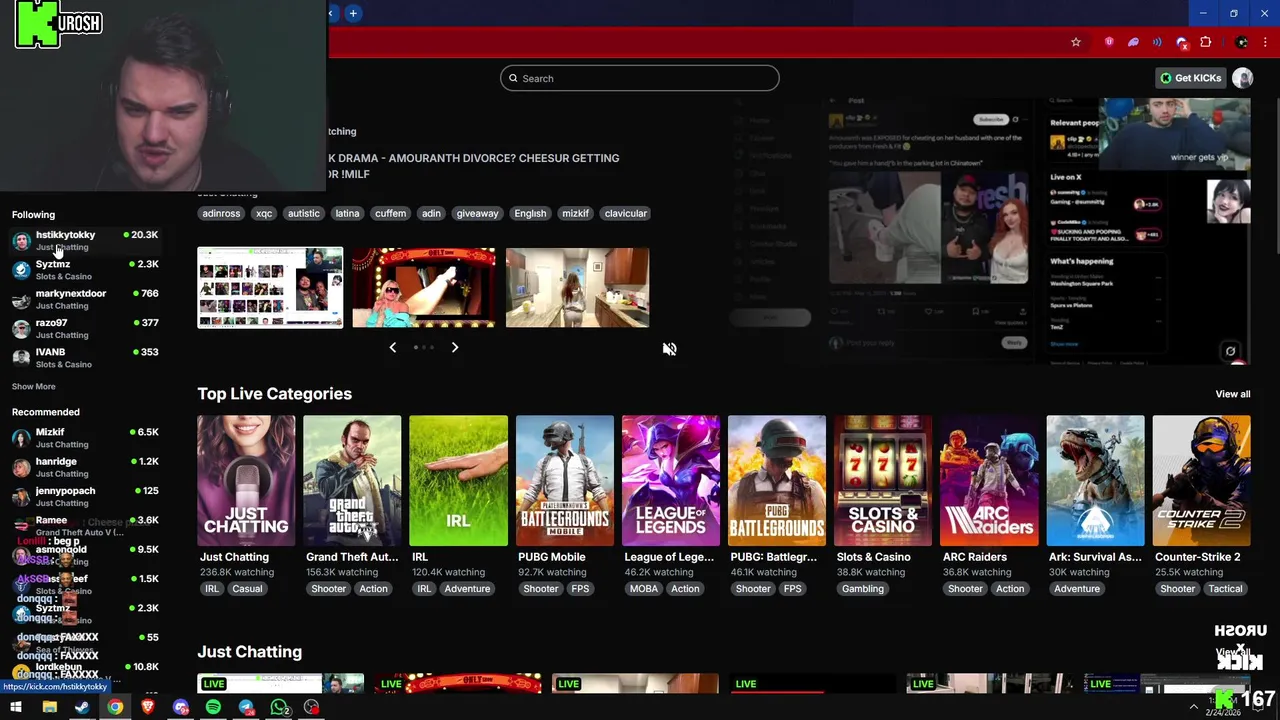Click the Get KICKs button
Image resolution: width=1280 pixels, height=720 pixels.
[x=1190, y=78]
